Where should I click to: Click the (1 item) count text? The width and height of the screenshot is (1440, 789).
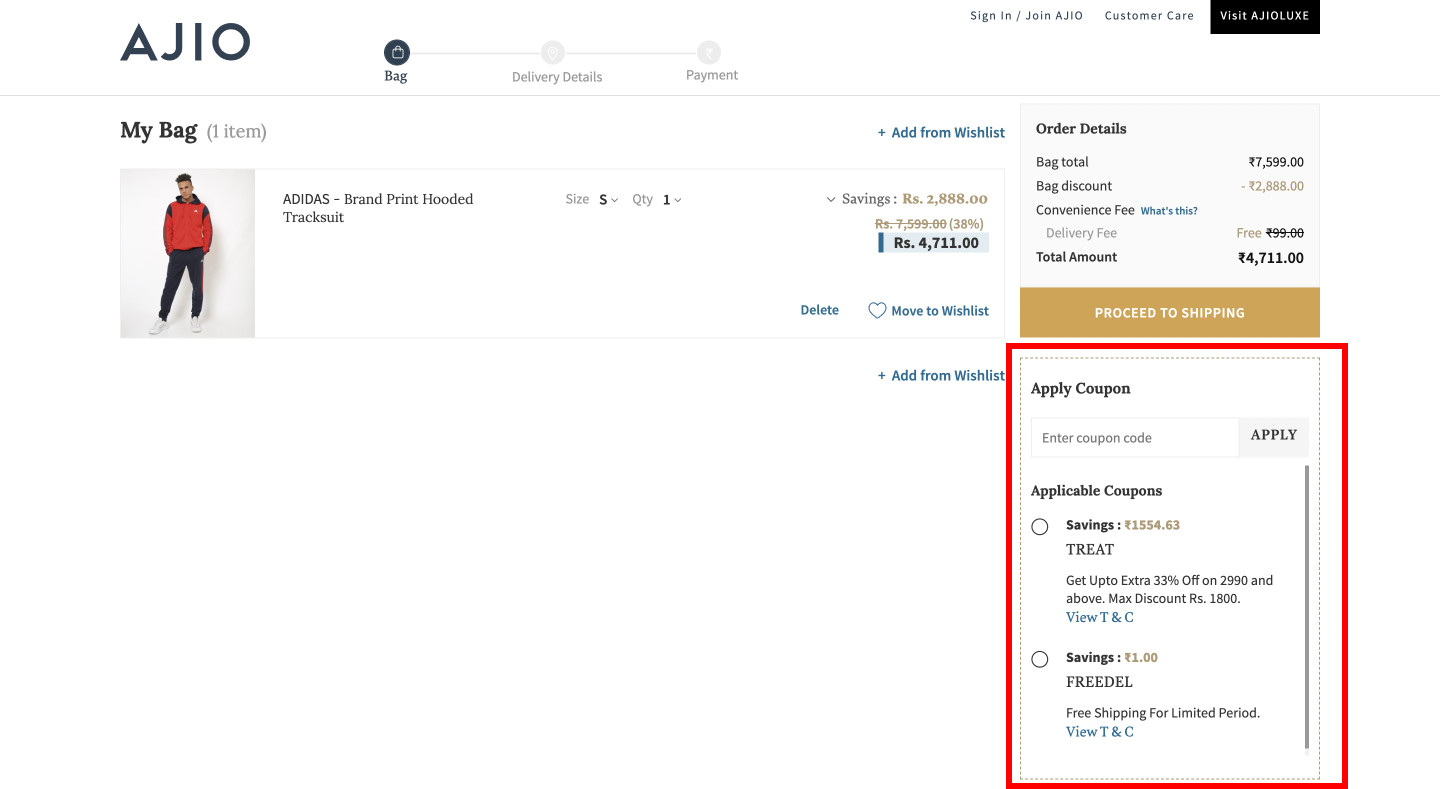[x=237, y=132]
